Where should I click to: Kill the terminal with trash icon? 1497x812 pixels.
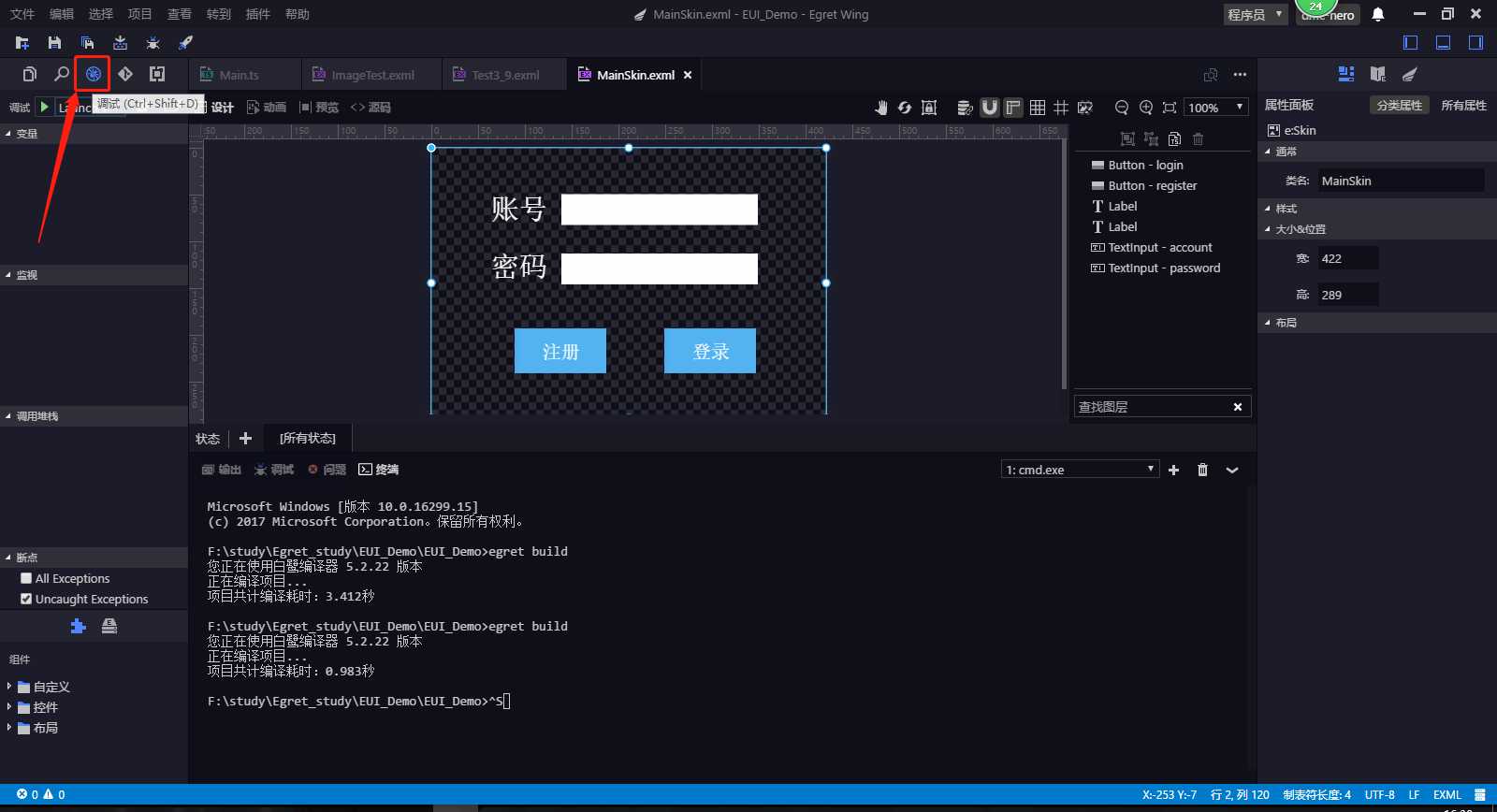tap(1202, 470)
